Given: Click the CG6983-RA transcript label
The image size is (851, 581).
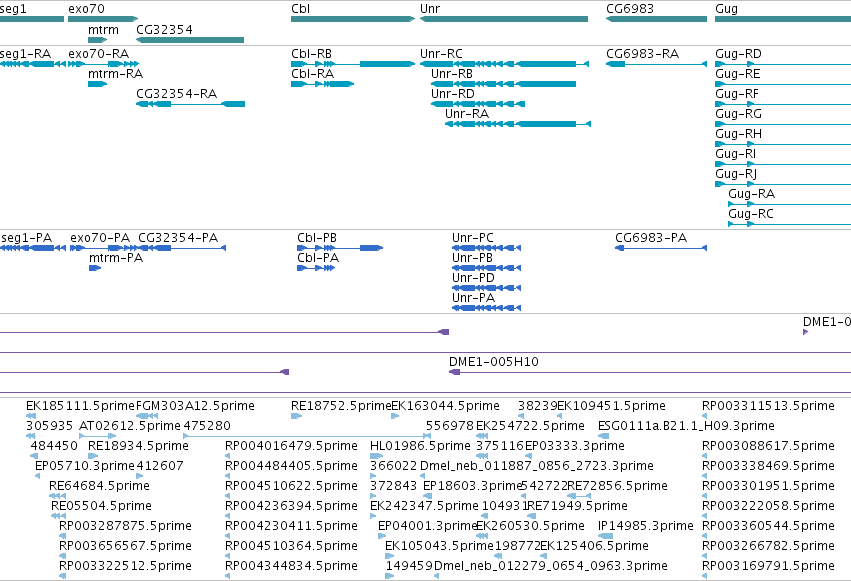Looking at the screenshot, I should click(642, 54).
